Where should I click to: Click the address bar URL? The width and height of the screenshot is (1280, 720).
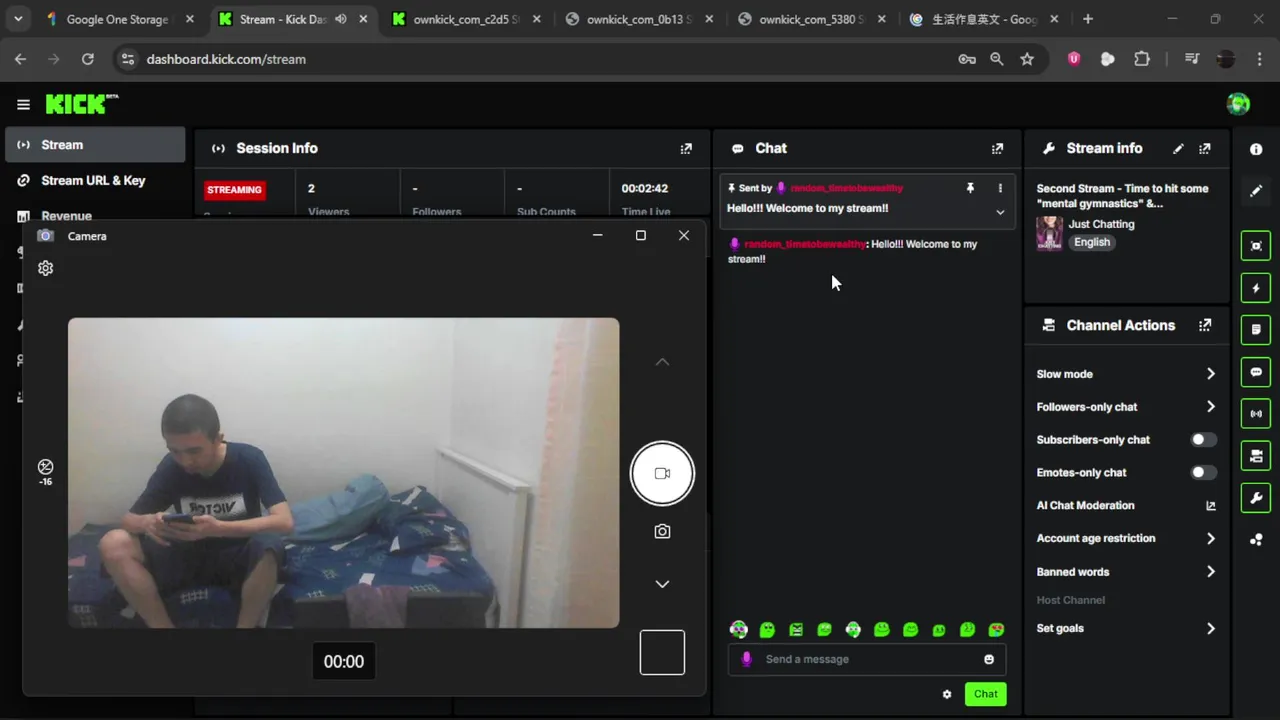pos(226,59)
